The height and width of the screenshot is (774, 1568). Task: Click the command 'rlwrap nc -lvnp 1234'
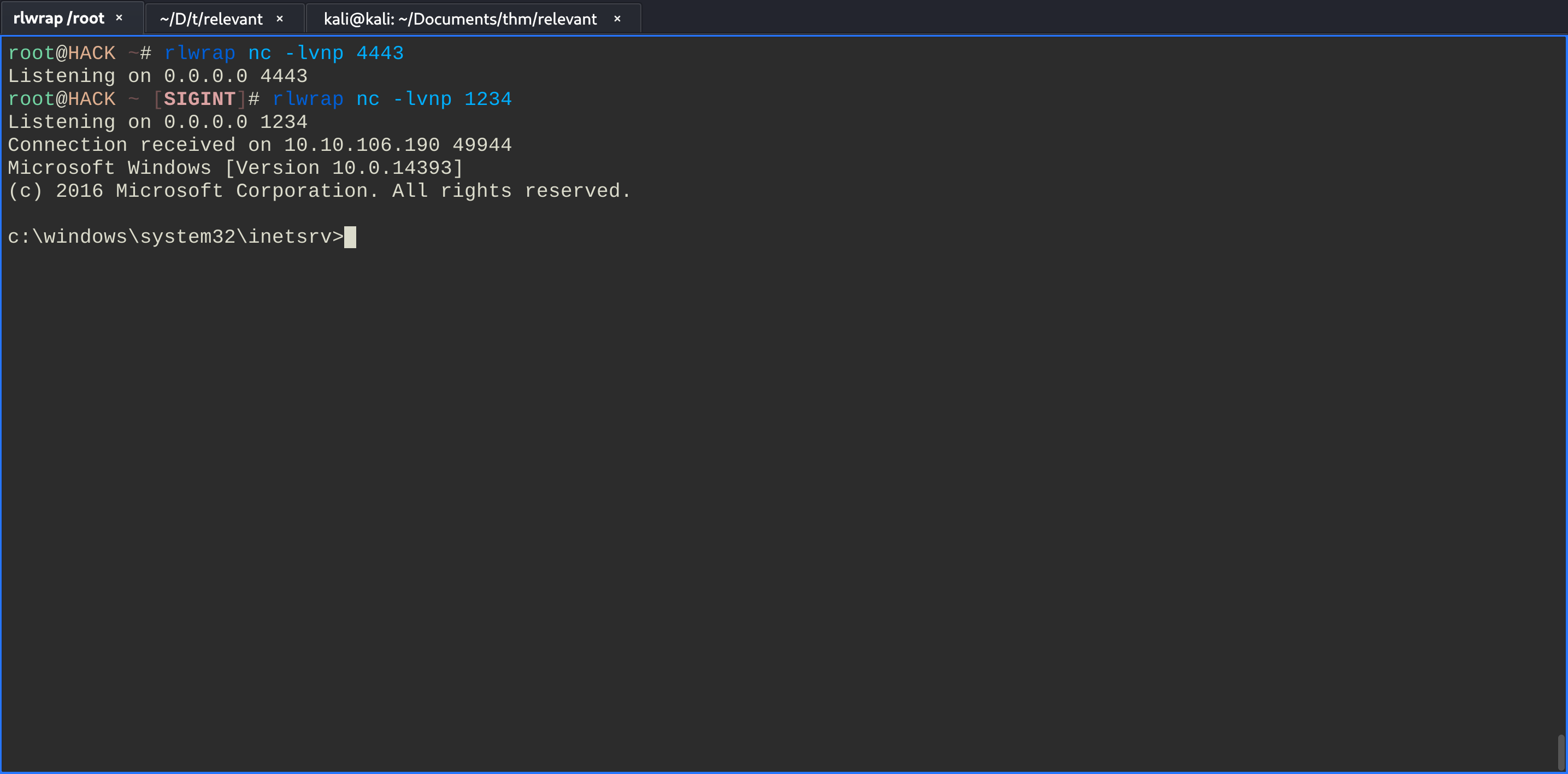392,98
